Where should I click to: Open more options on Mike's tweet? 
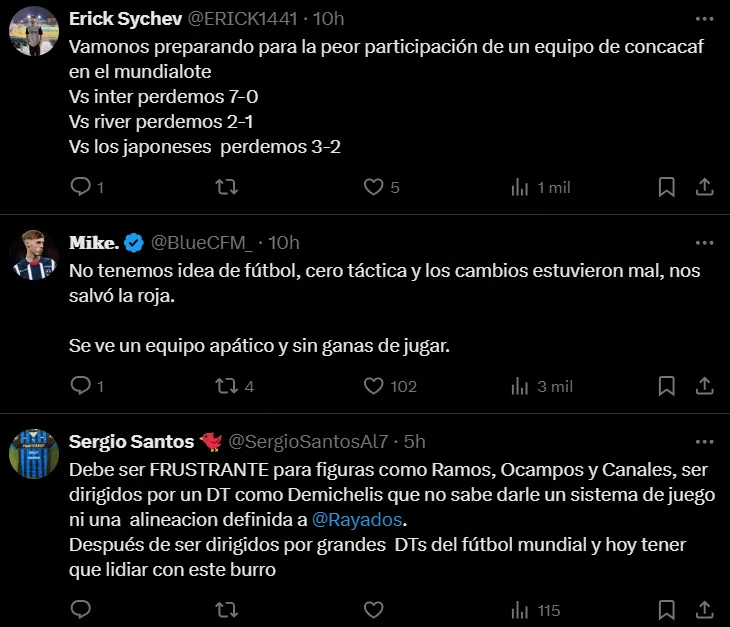pyautogui.click(x=704, y=242)
